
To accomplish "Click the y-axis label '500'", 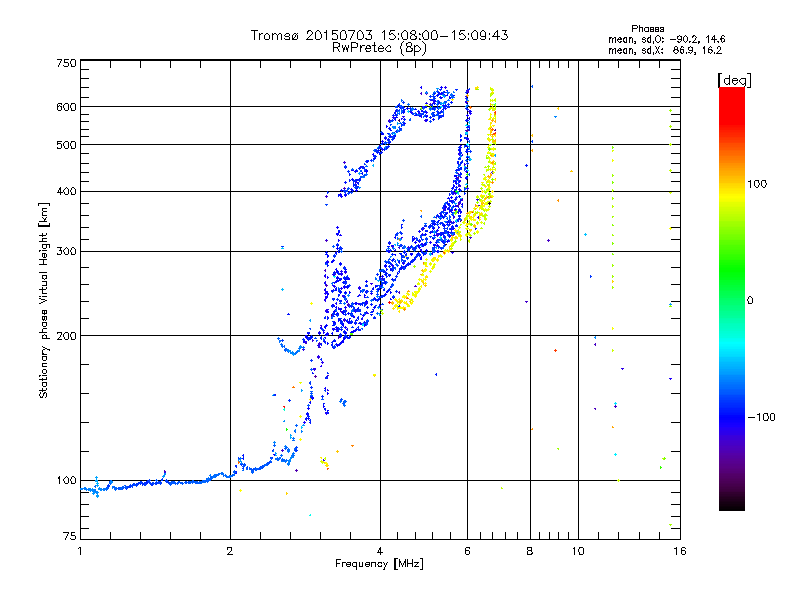I will coord(66,145).
